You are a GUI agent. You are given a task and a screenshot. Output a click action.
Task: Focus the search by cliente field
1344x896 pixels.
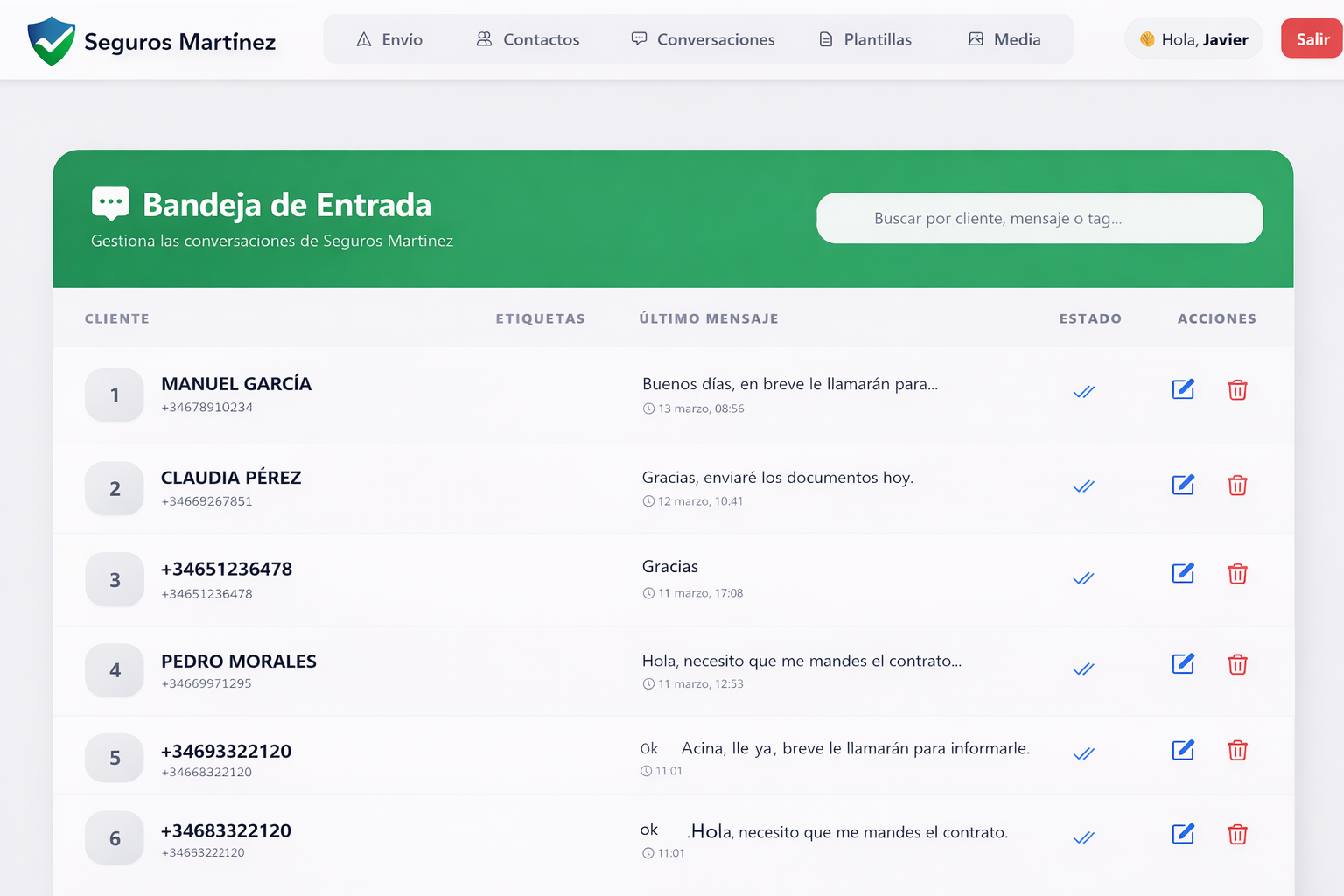pyautogui.click(x=1039, y=218)
